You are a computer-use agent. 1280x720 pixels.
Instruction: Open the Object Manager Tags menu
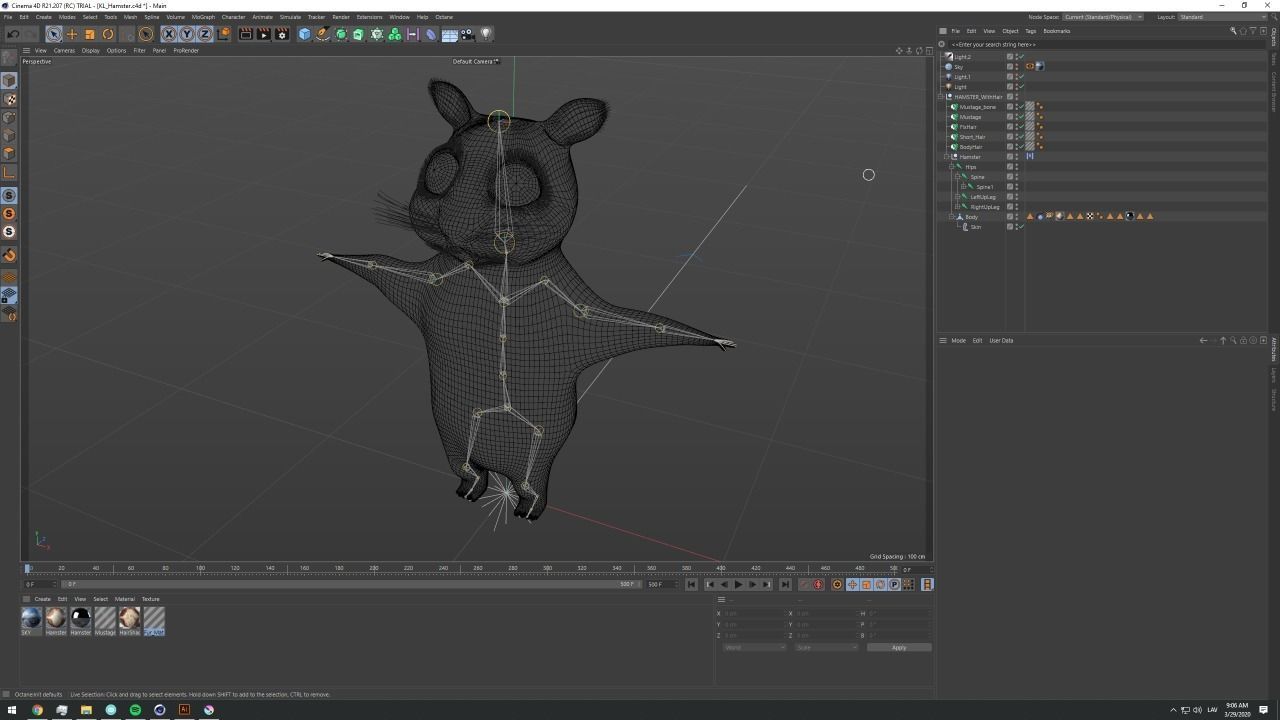click(x=1030, y=31)
